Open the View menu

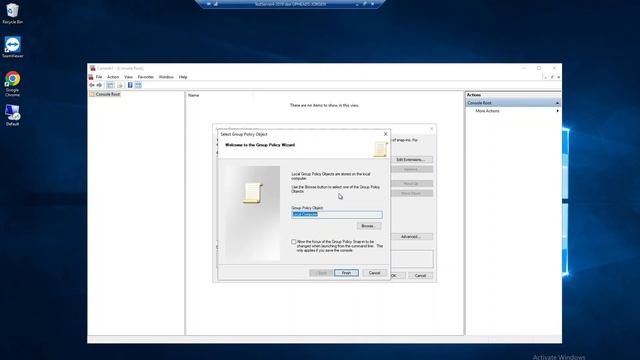tap(128, 77)
